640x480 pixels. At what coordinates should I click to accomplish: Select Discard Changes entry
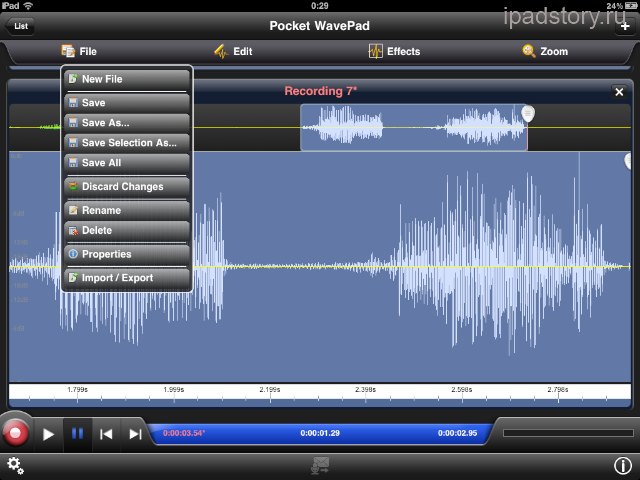point(127,187)
